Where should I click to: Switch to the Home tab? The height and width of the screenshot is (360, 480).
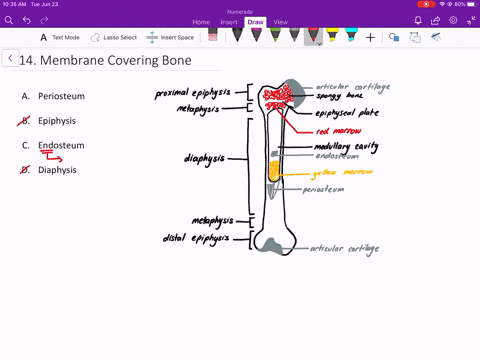coord(201,22)
